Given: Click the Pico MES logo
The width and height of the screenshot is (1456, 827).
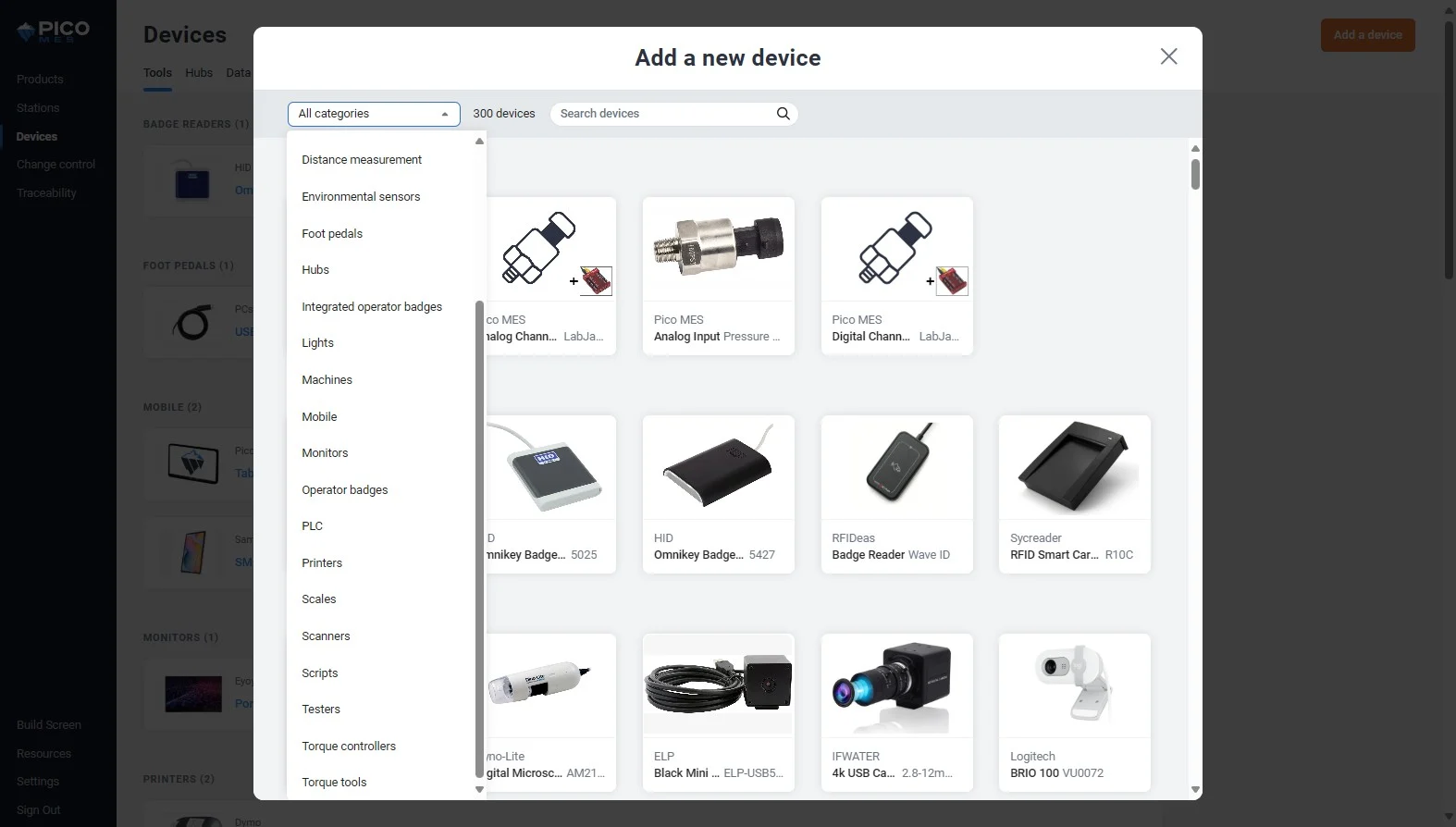Looking at the screenshot, I should click(54, 31).
